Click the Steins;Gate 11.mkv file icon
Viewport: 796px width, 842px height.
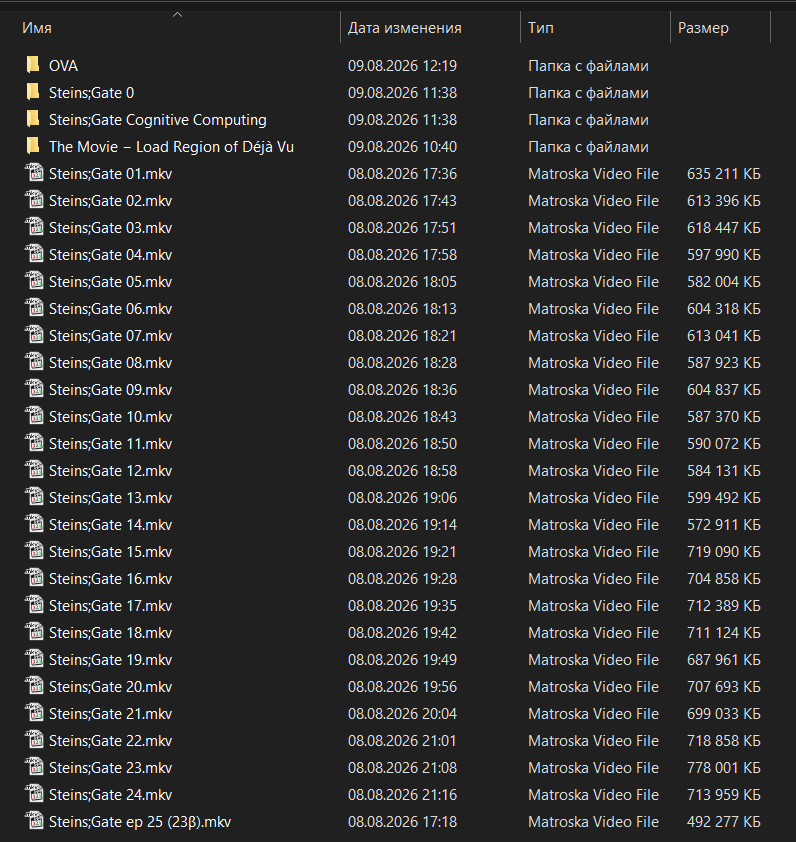pos(34,442)
